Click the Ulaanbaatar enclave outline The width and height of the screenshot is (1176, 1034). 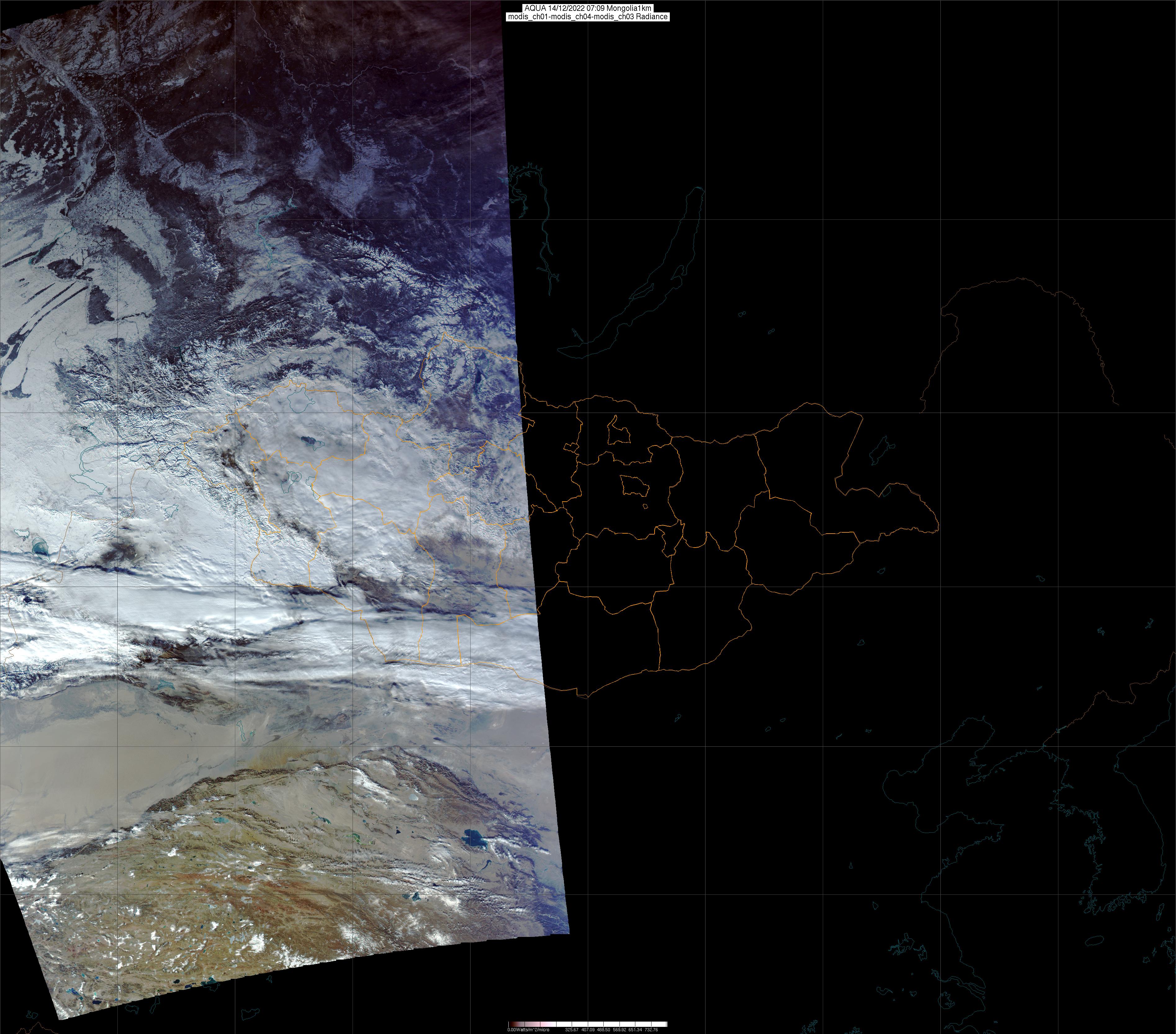click(x=634, y=486)
